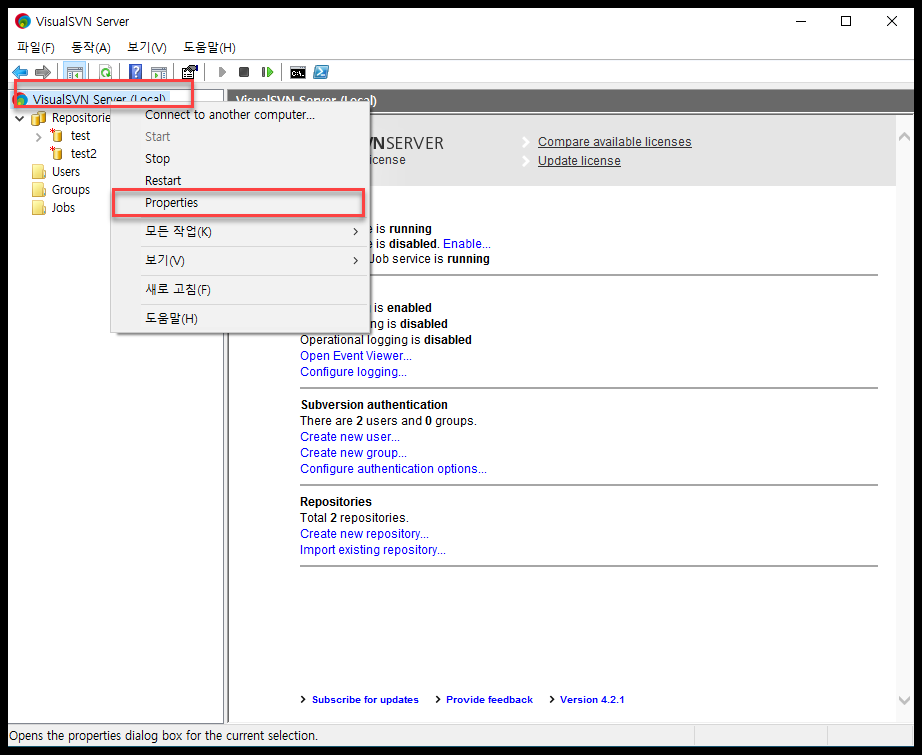Click the Jobs folder icon
922x755 pixels.
[39, 208]
